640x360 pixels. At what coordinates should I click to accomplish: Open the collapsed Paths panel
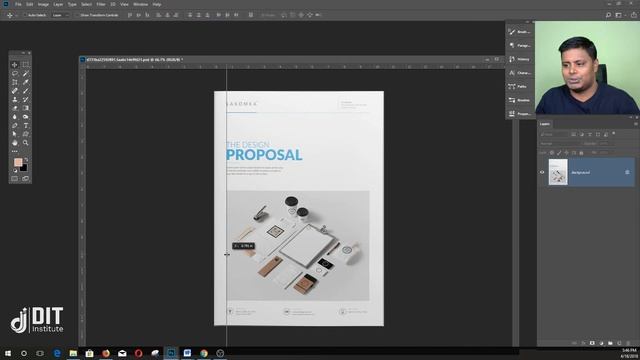[x=519, y=87]
